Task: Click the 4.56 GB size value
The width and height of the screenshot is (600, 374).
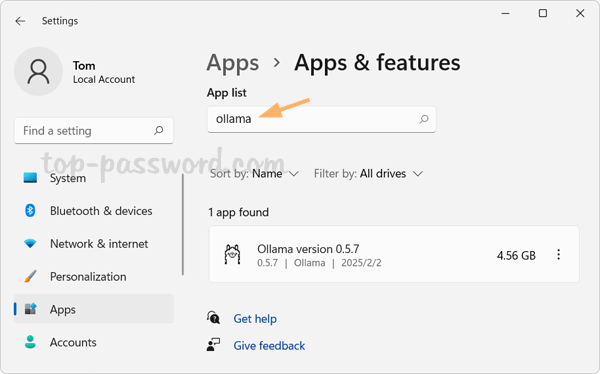Action: 516,255
